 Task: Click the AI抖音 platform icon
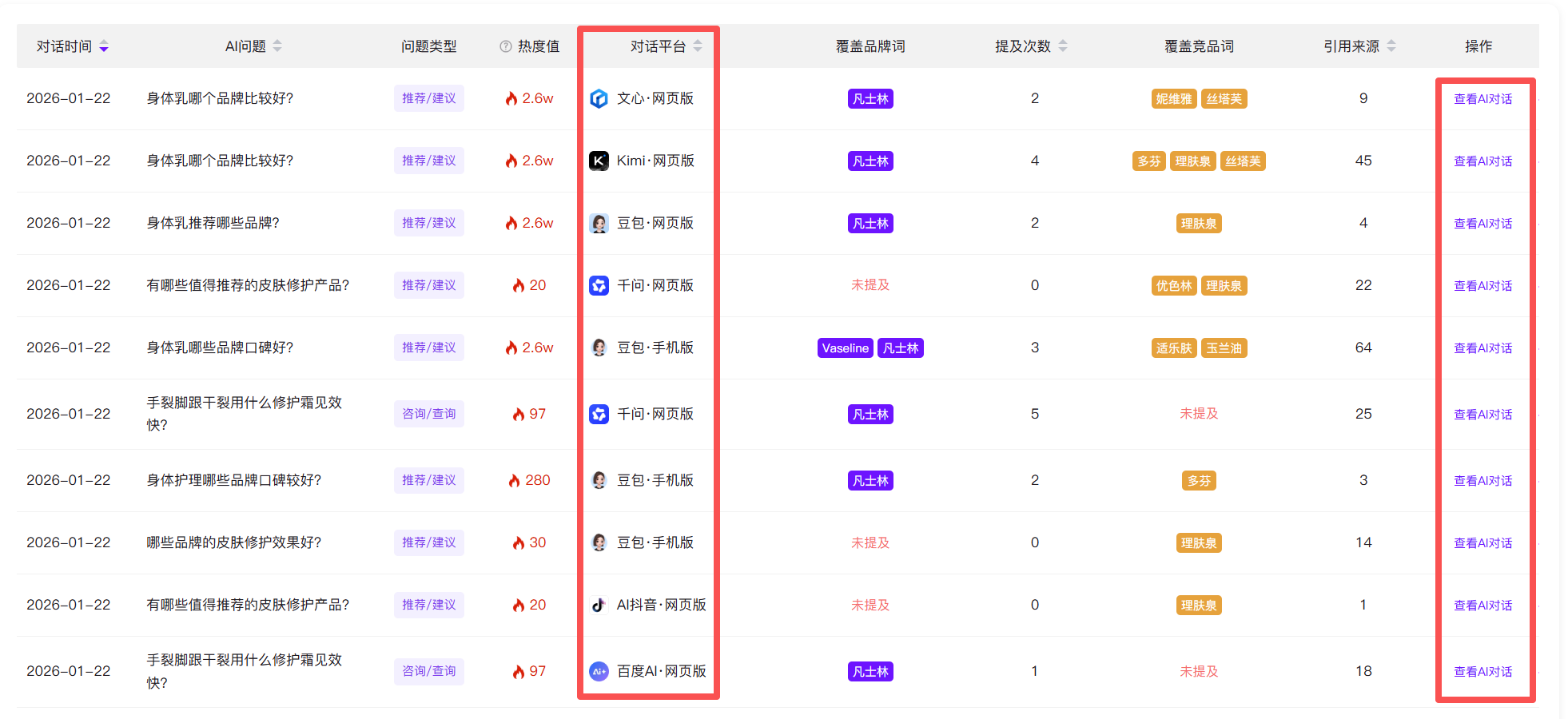click(599, 605)
